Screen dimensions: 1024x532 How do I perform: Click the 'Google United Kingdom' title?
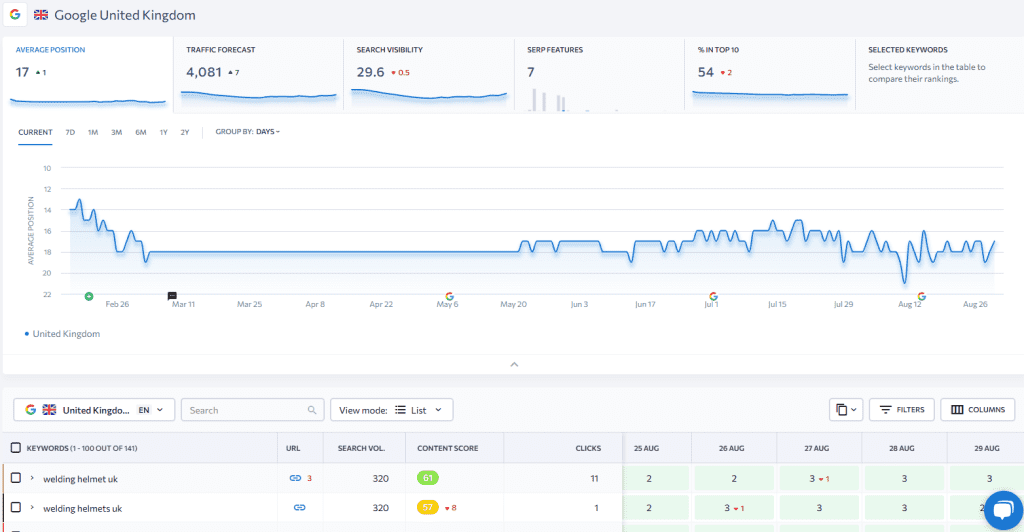[125, 15]
